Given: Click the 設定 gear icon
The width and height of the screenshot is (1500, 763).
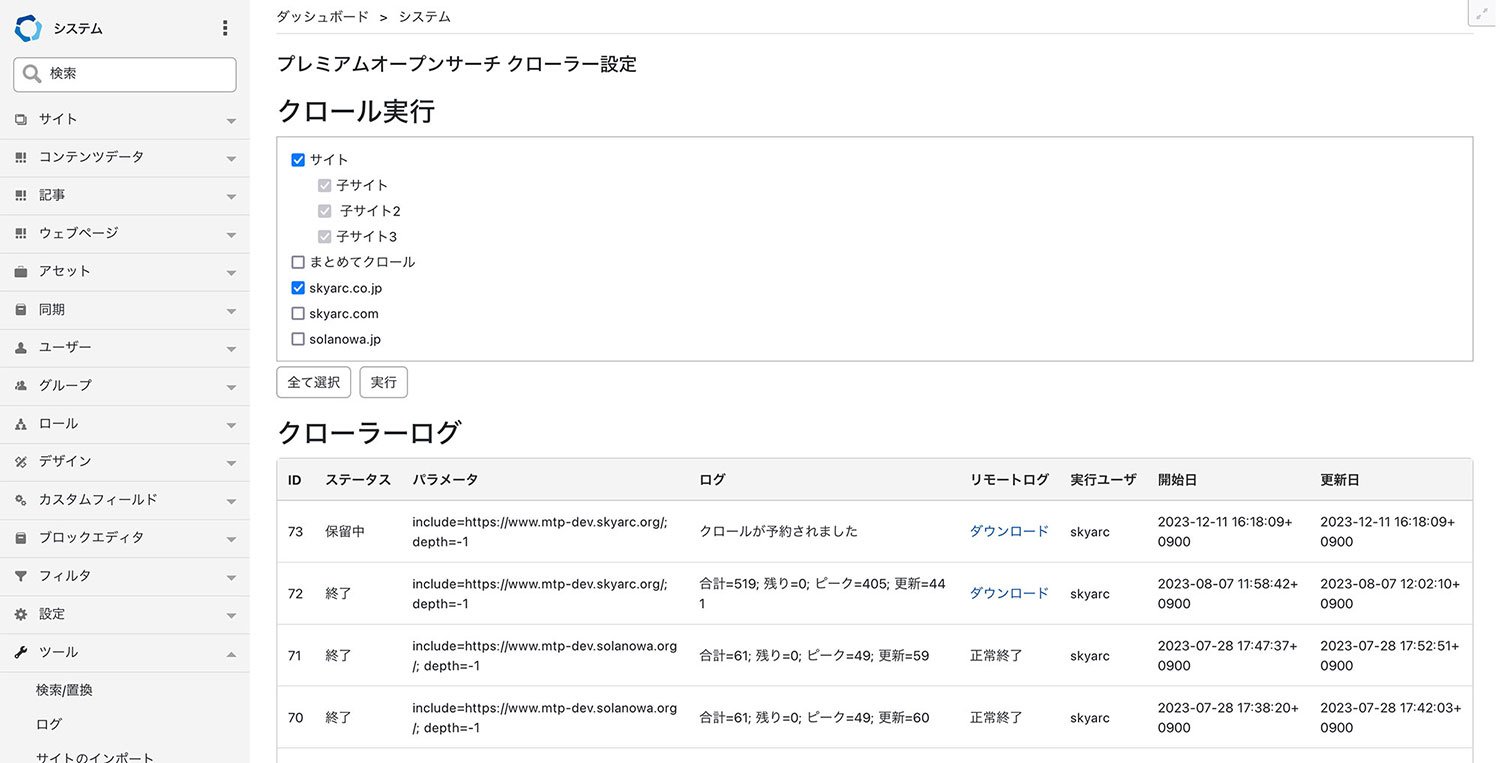Looking at the screenshot, I should pos(21,614).
